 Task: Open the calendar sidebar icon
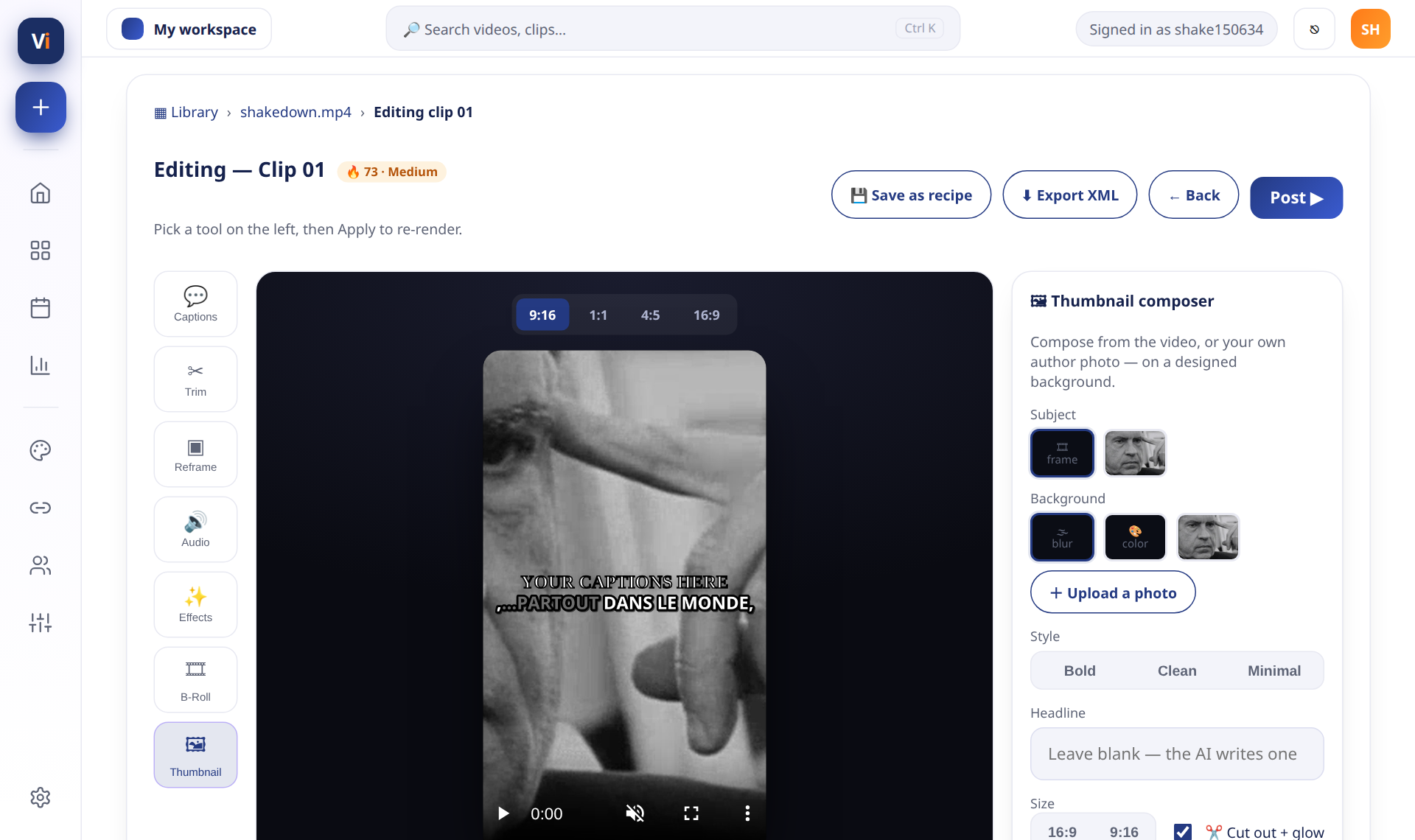click(x=41, y=308)
